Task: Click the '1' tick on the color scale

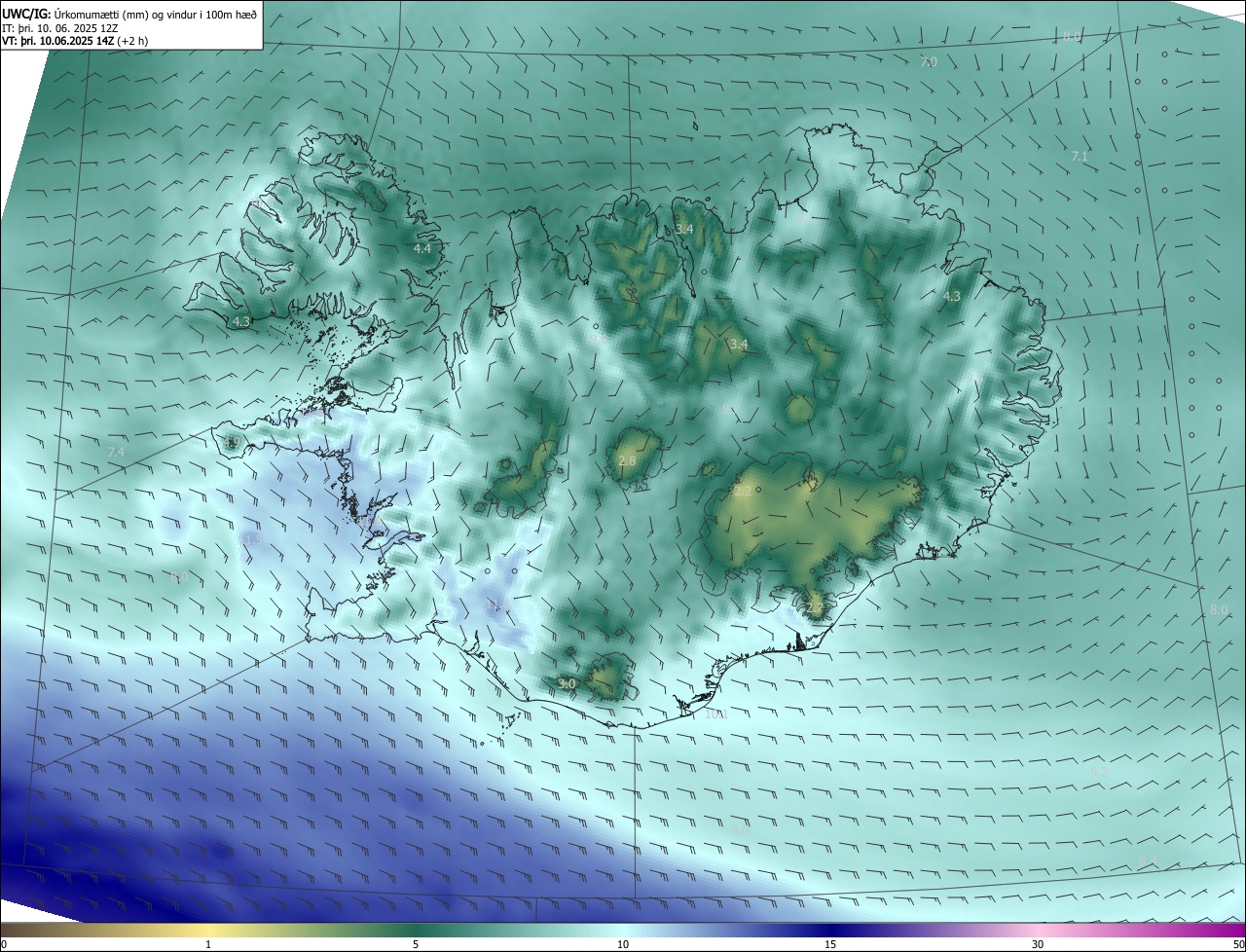Action: [x=208, y=944]
